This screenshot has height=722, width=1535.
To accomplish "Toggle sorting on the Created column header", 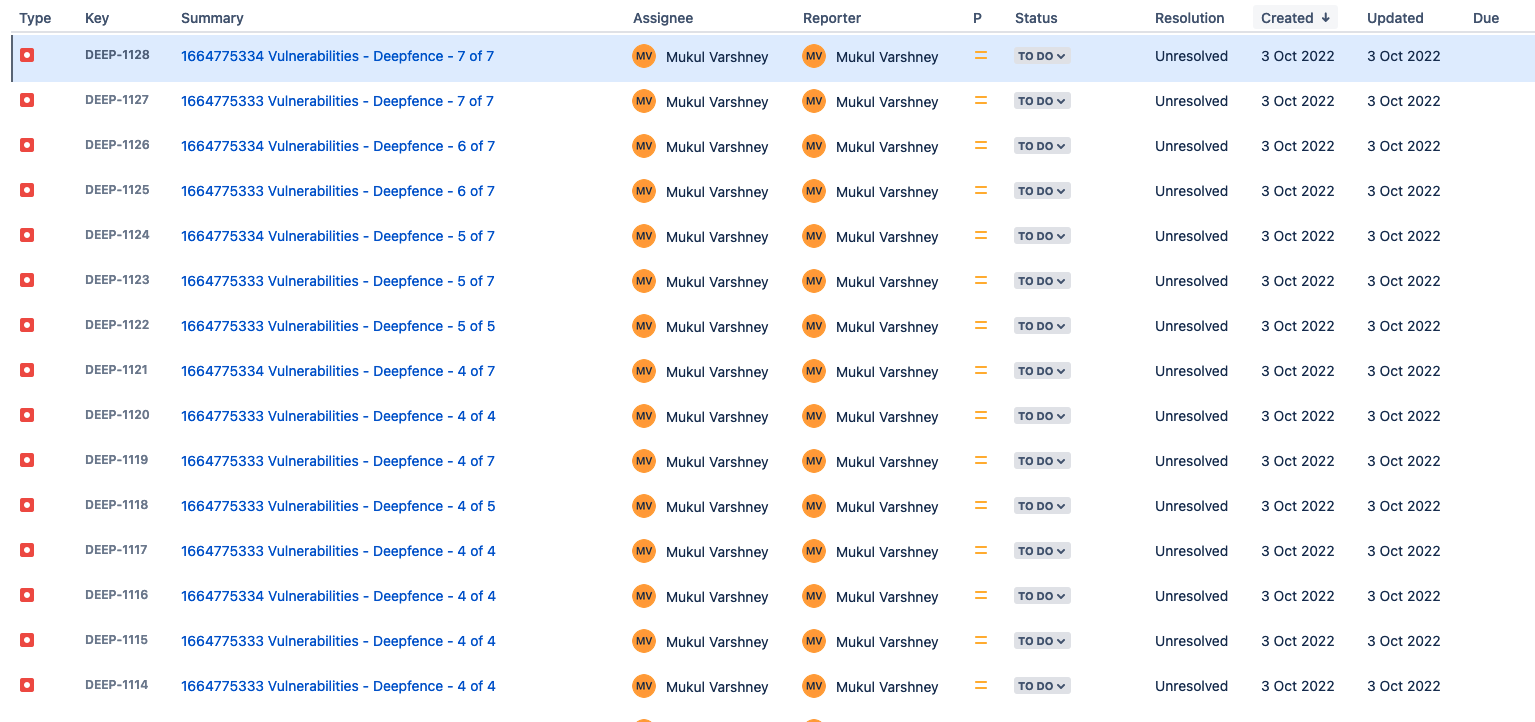I will pyautogui.click(x=1294, y=17).
